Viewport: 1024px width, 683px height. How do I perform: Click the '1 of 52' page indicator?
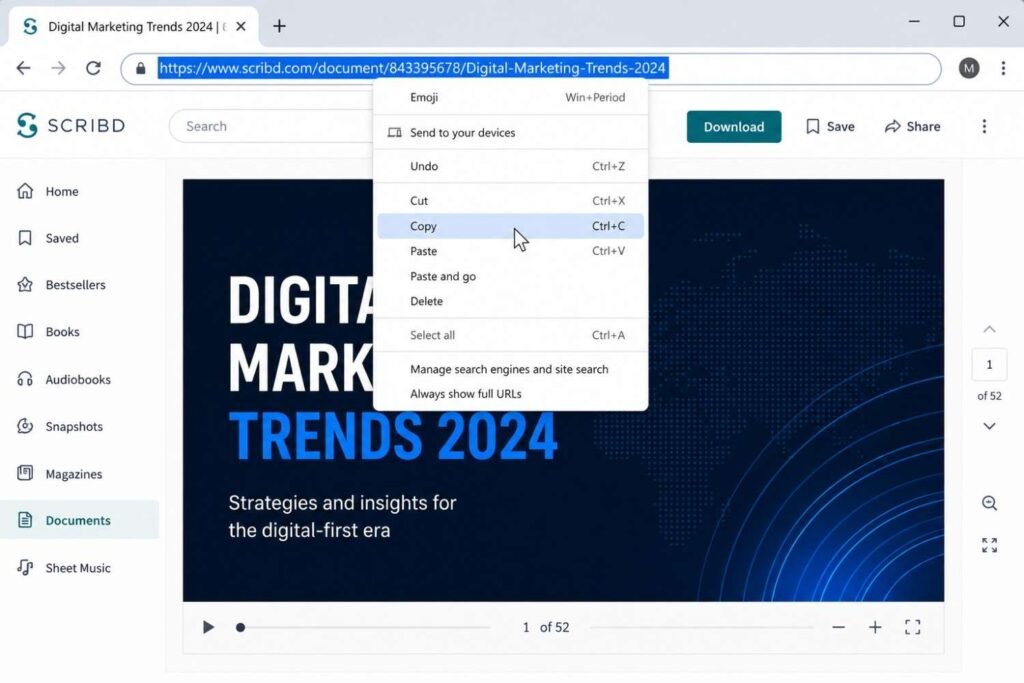pyautogui.click(x=546, y=627)
